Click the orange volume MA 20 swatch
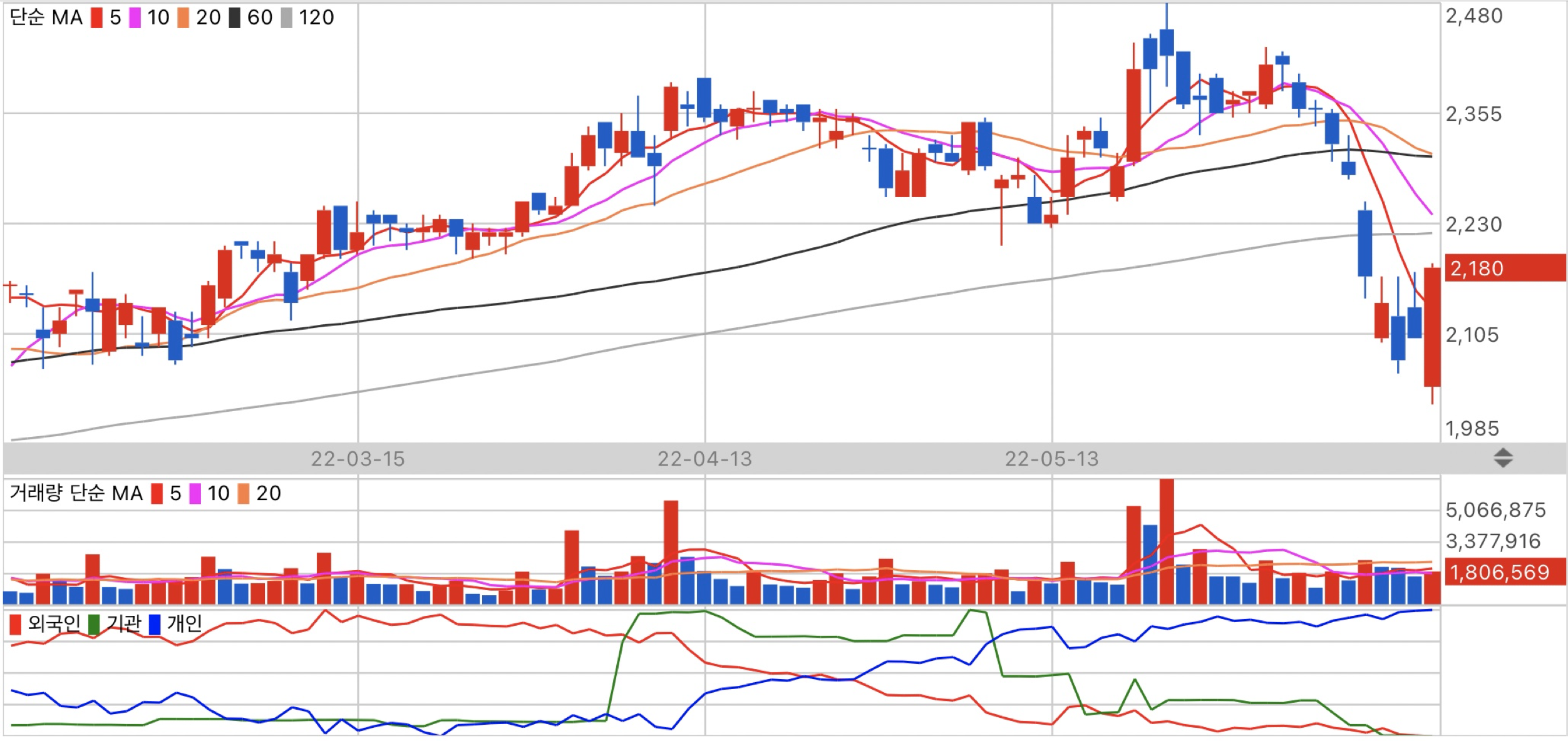1568x741 pixels. [x=243, y=493]
